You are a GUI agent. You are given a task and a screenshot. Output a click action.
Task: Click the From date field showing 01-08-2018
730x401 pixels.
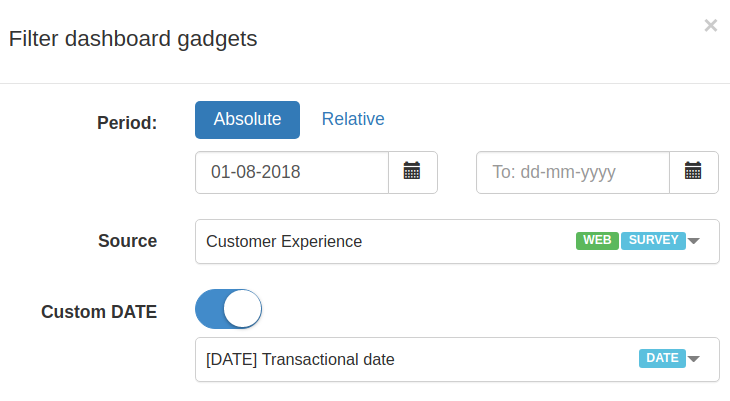(292, 172)
